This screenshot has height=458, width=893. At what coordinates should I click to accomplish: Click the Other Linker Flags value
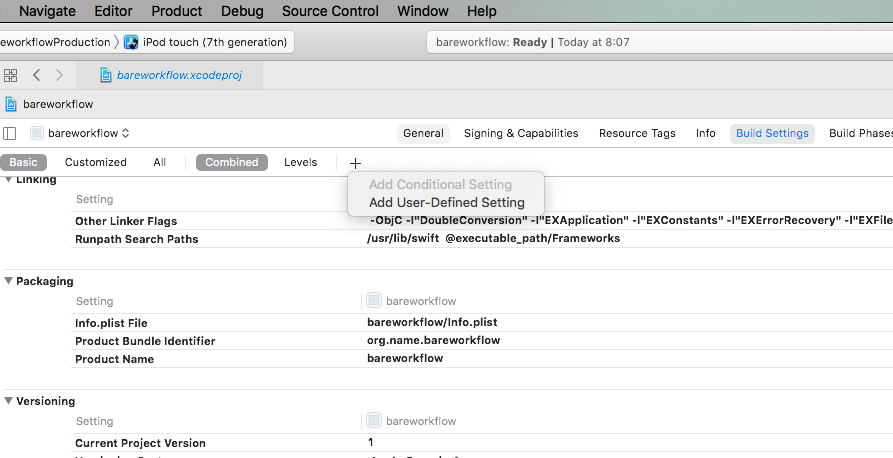pos(631,220)
